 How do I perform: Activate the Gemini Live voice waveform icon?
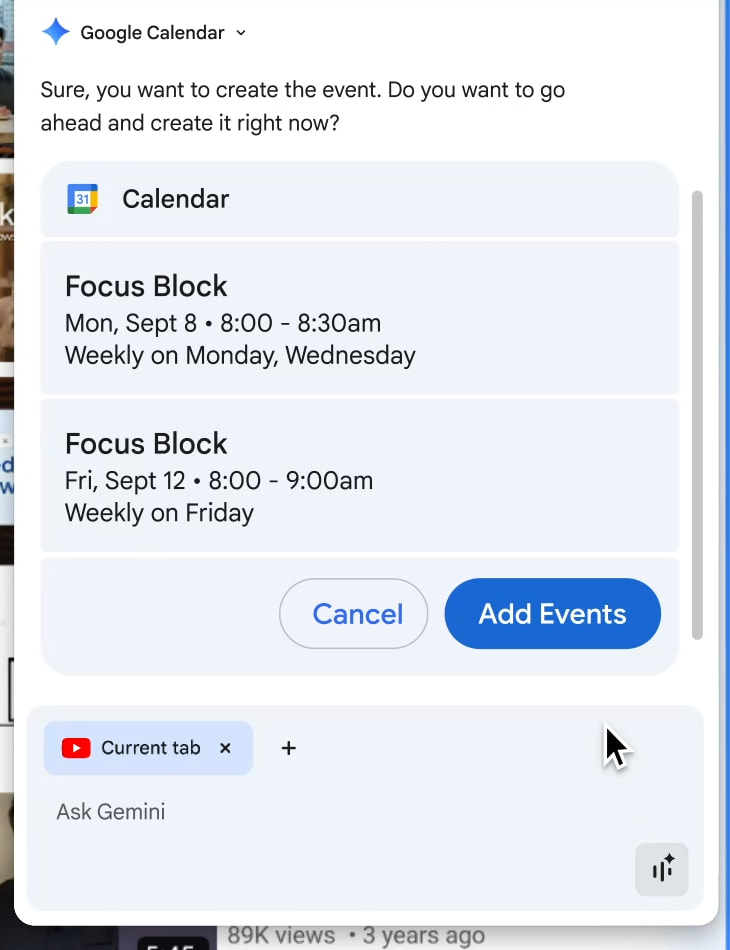click(661, 869)
